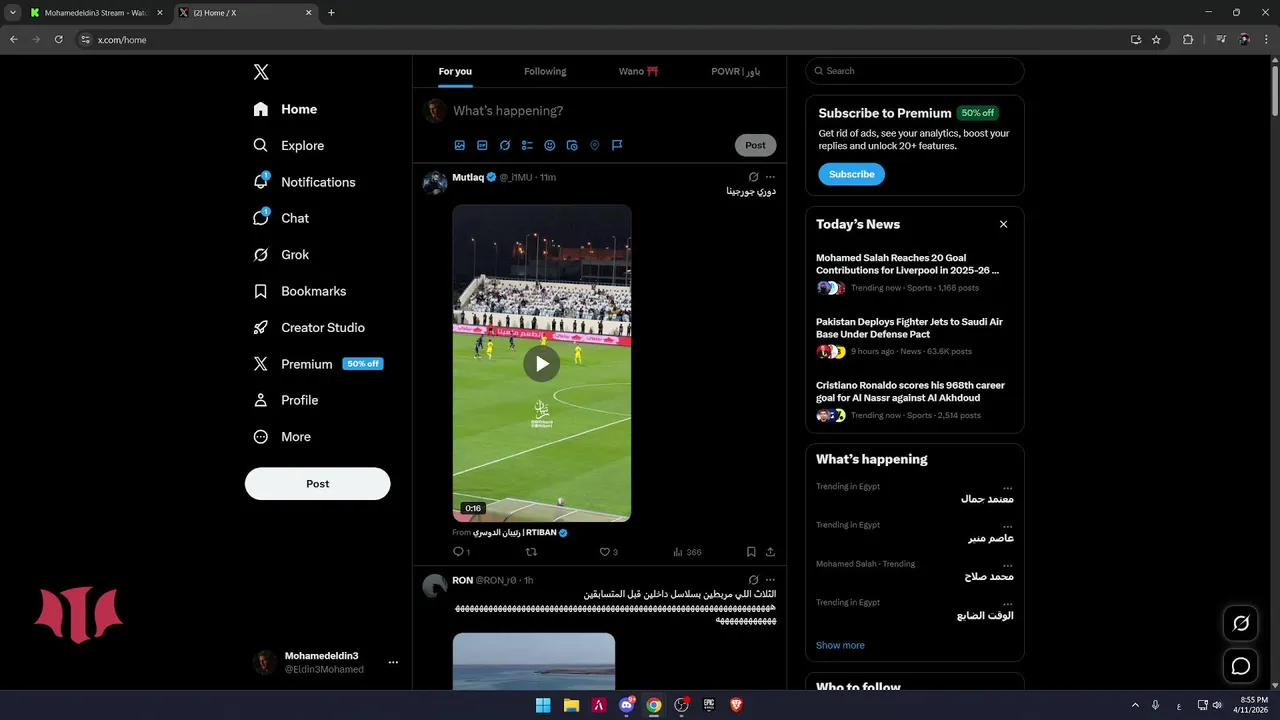Open the Premium page in the sidebar

(x=318, y=364)
